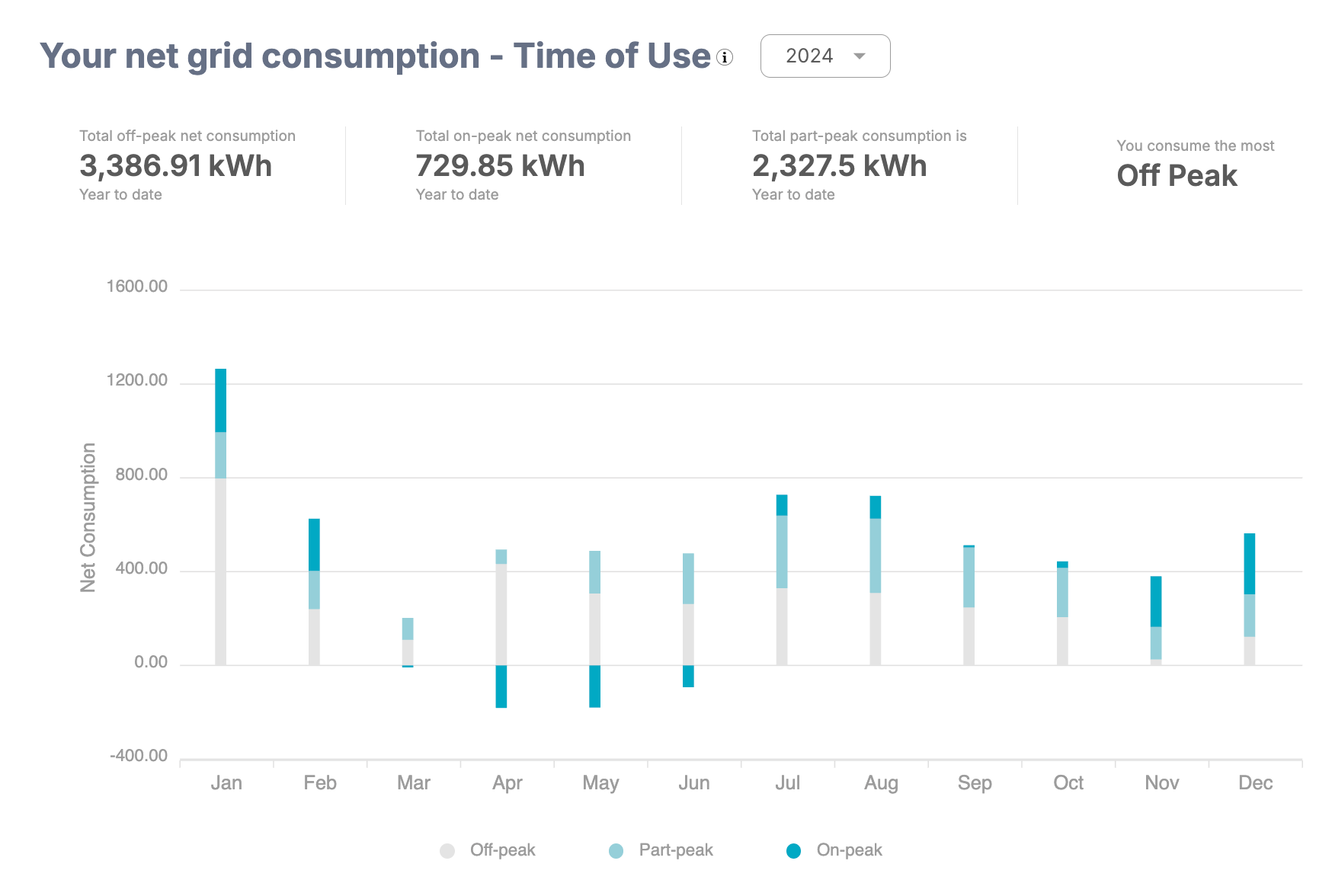Viewport: 1332px width, 896px height.
Task: Click July's part-peak bar segment
Action: click(782, 552)
